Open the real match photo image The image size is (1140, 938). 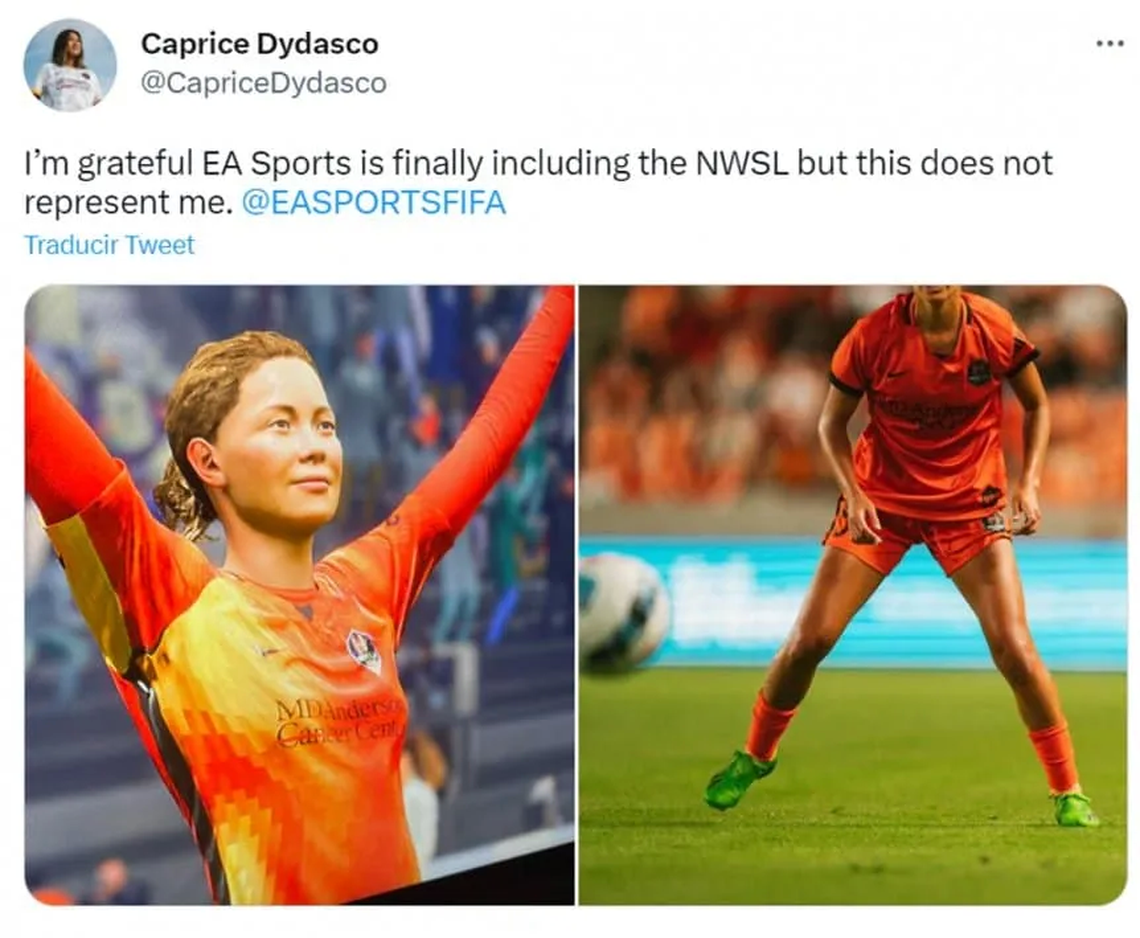pos(853,595)
